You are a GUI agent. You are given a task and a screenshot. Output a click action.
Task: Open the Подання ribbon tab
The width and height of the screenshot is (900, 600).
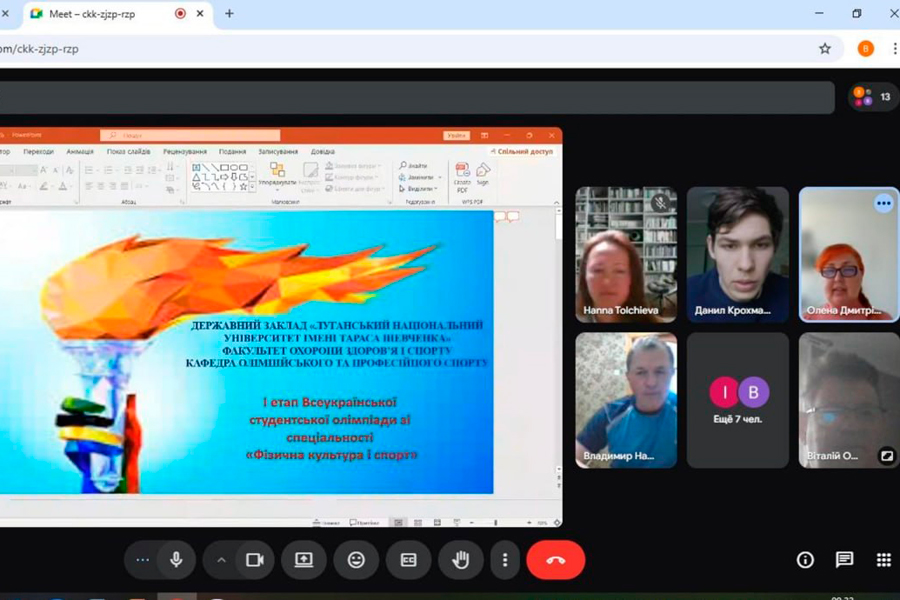click(232, 152)
